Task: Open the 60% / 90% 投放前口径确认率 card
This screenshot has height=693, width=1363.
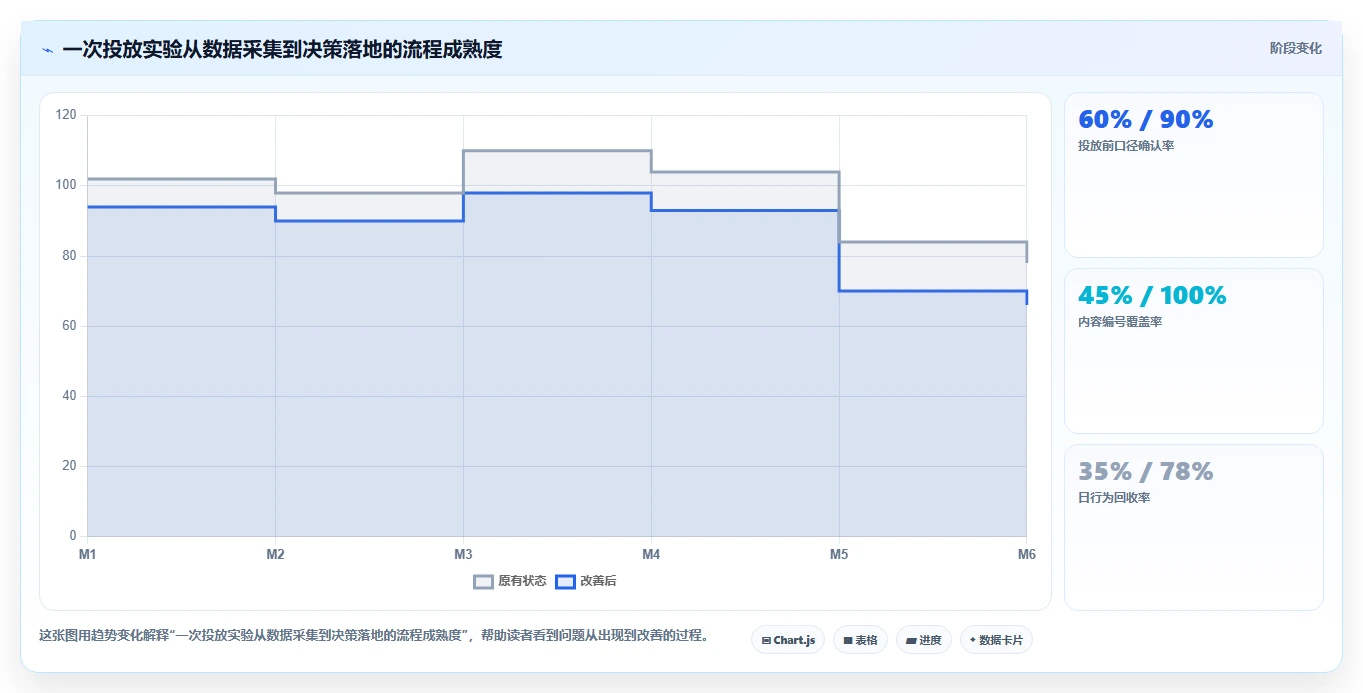Action: 1194,175
